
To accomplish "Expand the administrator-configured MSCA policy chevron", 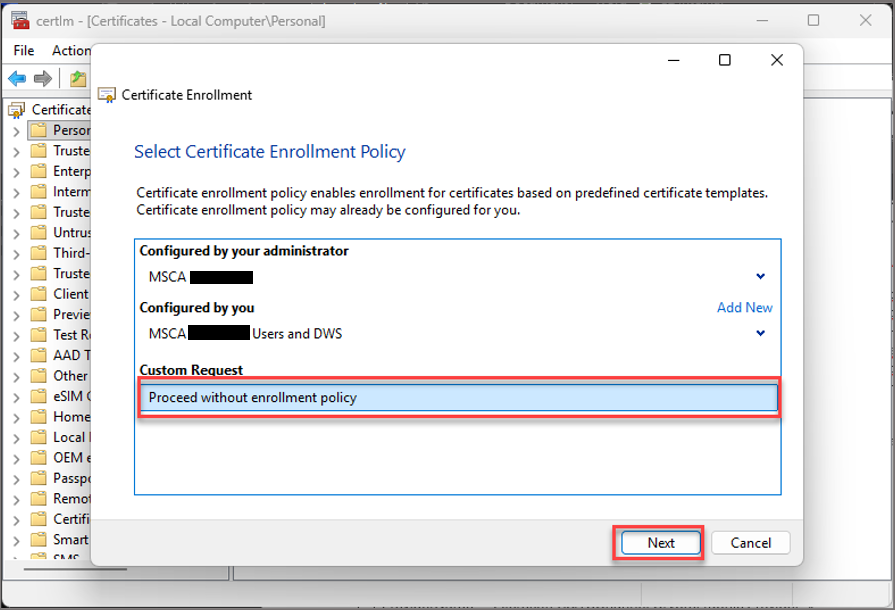I will (760, 277).
